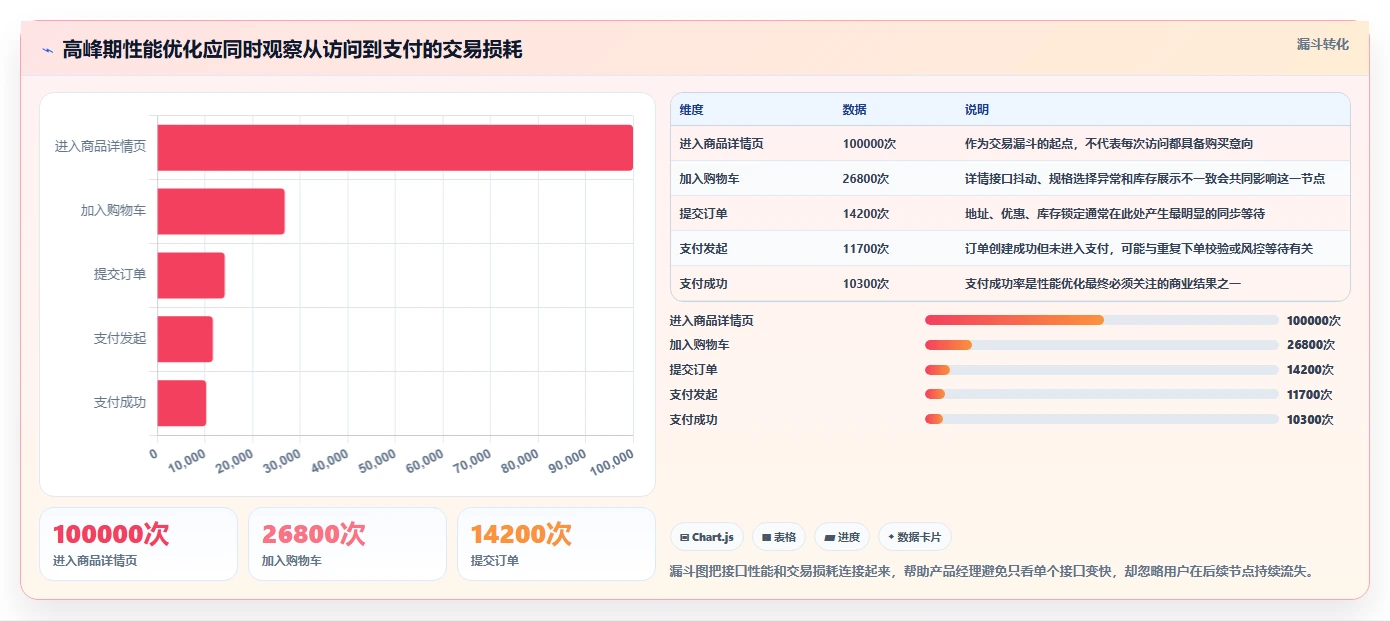Click the 漏斗转化 tag in the header
The image size is (1390, 621).
tap(1322, 44)
